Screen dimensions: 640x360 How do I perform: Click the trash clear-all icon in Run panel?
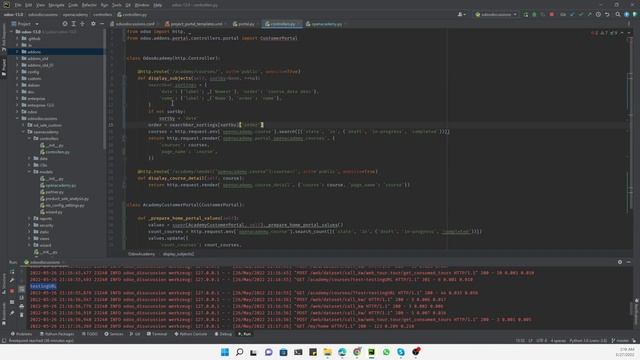[22, 315]
